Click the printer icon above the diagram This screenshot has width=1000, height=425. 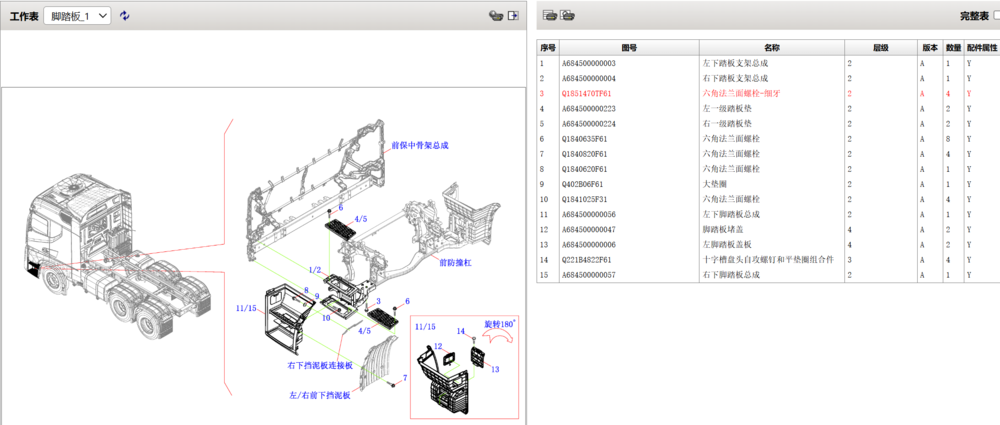coord(496,16)
